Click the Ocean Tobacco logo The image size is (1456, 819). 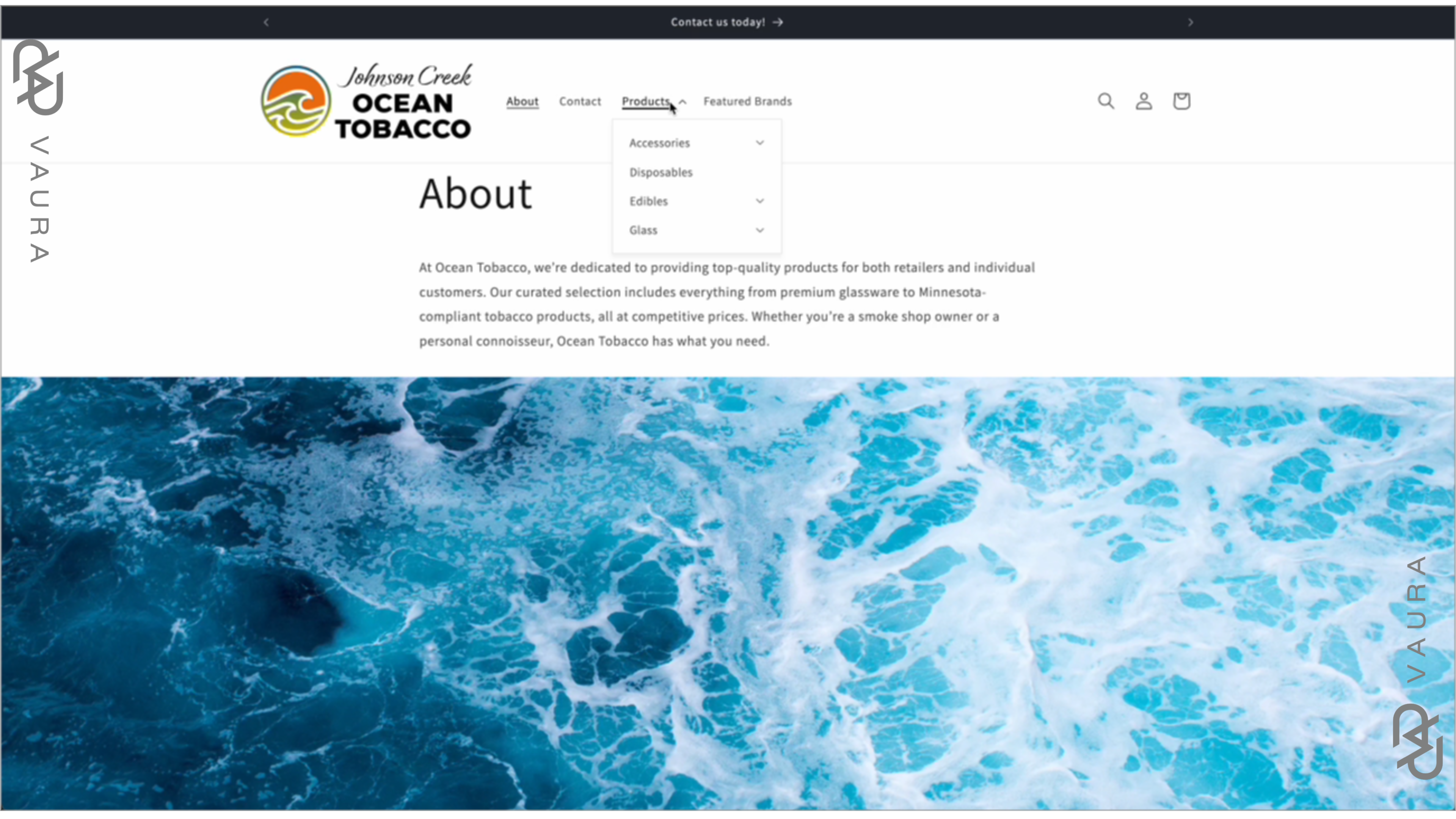click(x=366, y=101)
